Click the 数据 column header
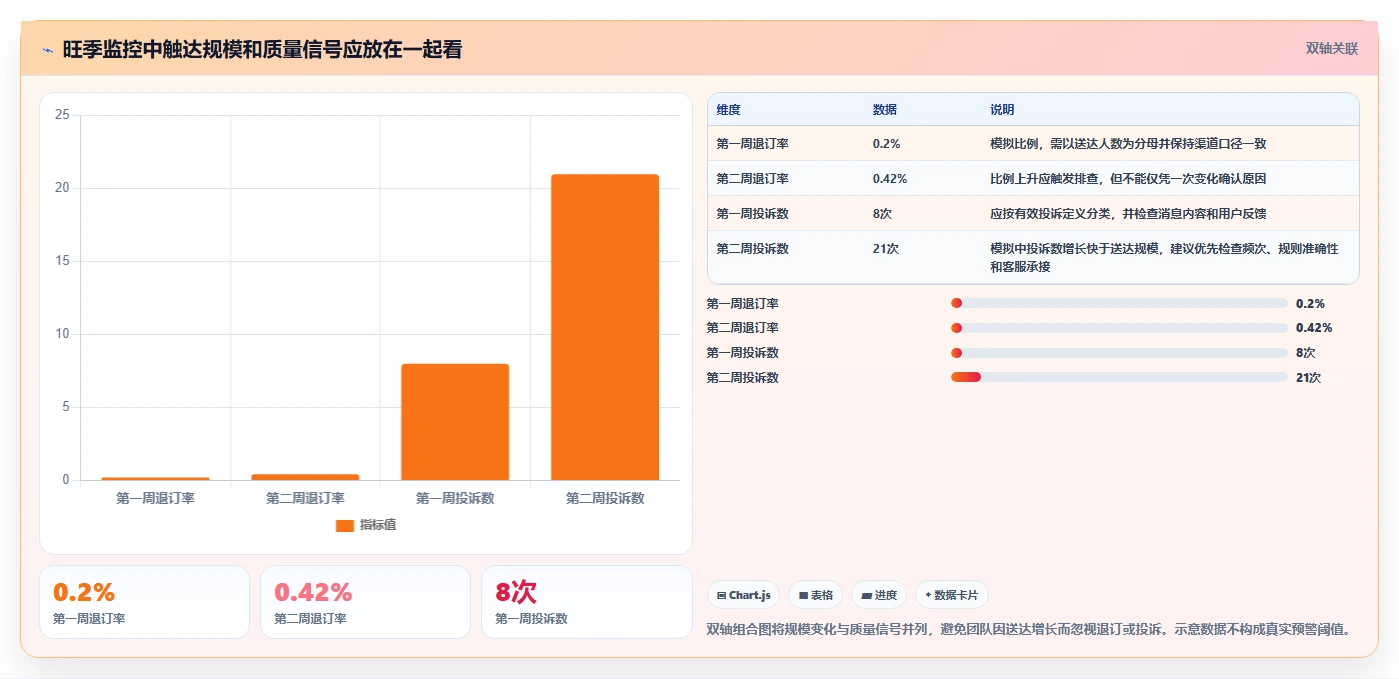The image size is (1399, 679). [x=885, y=110]
